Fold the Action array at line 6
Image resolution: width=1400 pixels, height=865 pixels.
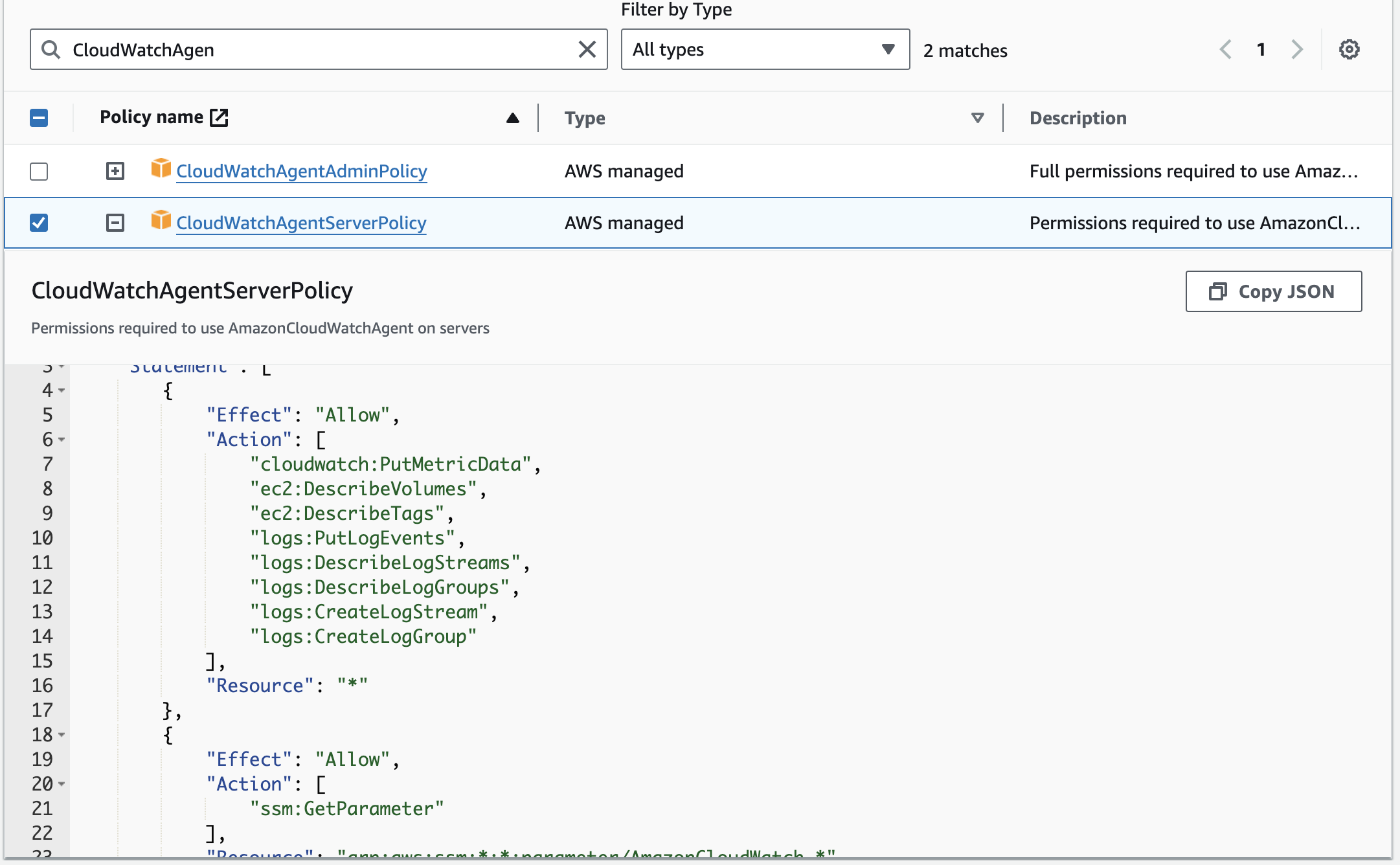tap(62, 440)
